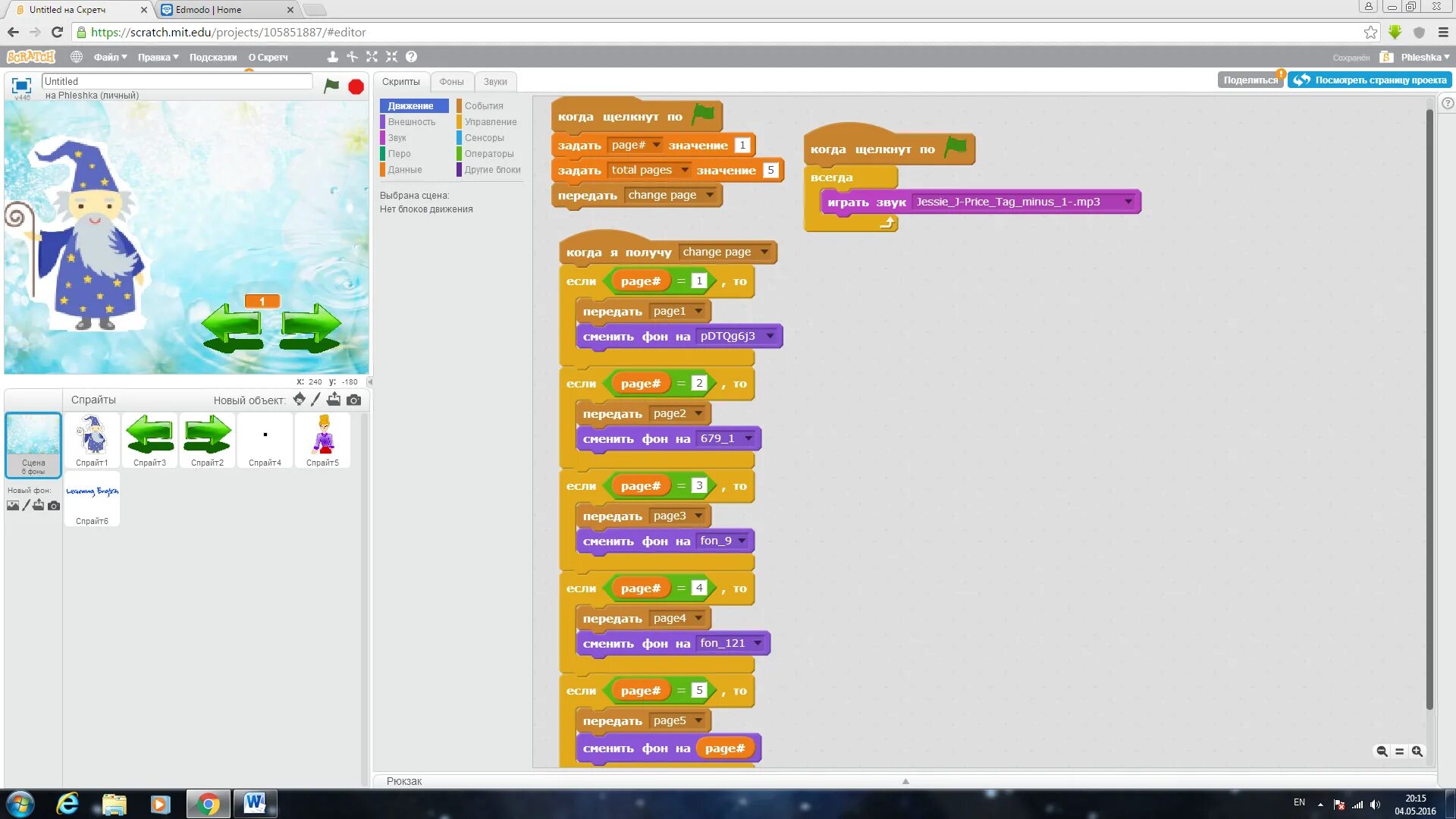Select the delete scissors tool

click(x=352, y=57)
